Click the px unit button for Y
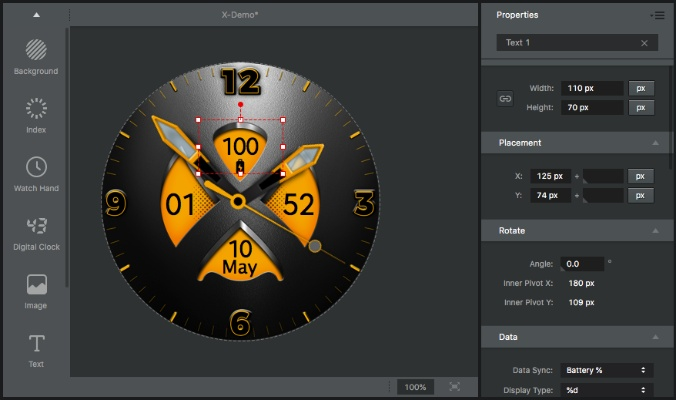The image size is (676, 400). pos(640,195)
